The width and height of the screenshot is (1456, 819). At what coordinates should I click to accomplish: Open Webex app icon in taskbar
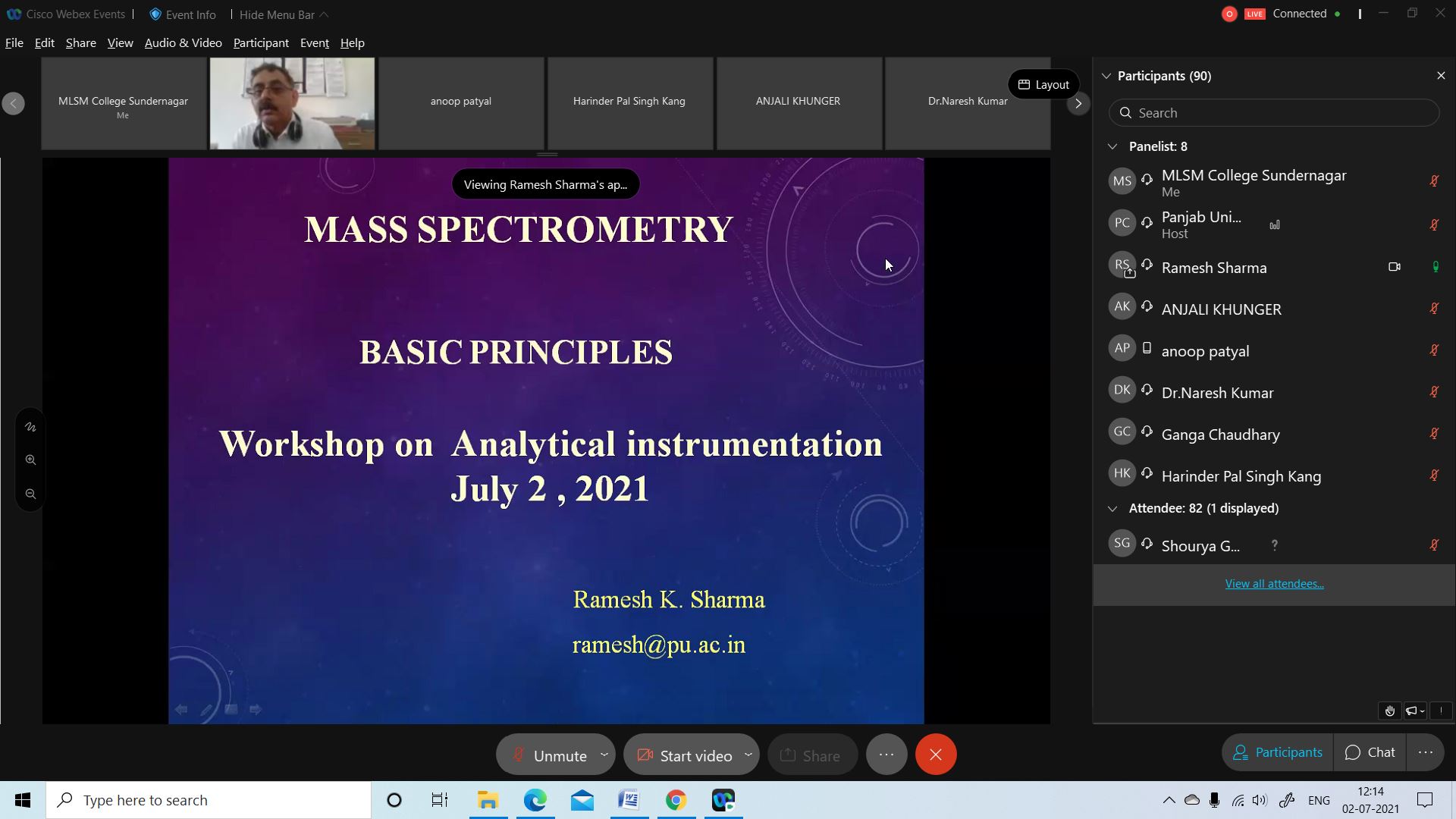point(723,800)
